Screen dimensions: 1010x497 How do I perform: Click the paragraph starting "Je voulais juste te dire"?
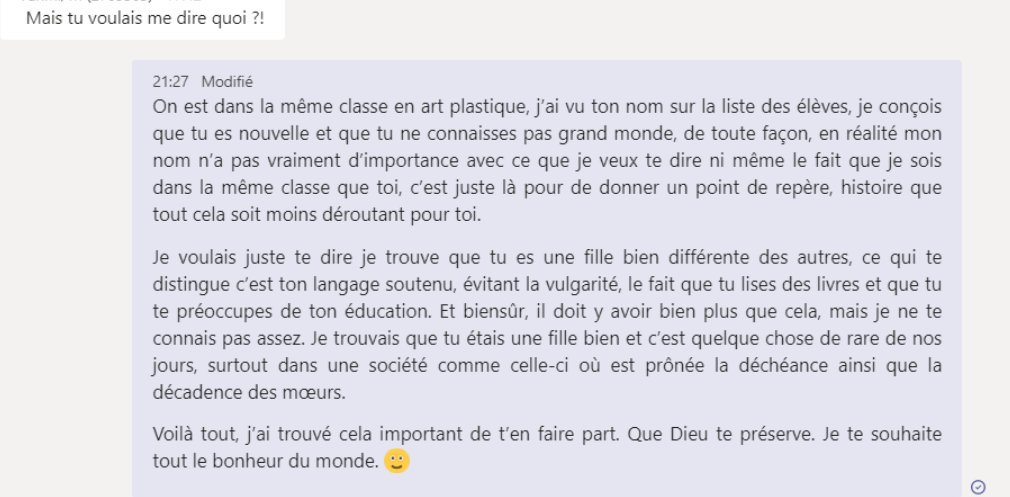tap(547, 325)
